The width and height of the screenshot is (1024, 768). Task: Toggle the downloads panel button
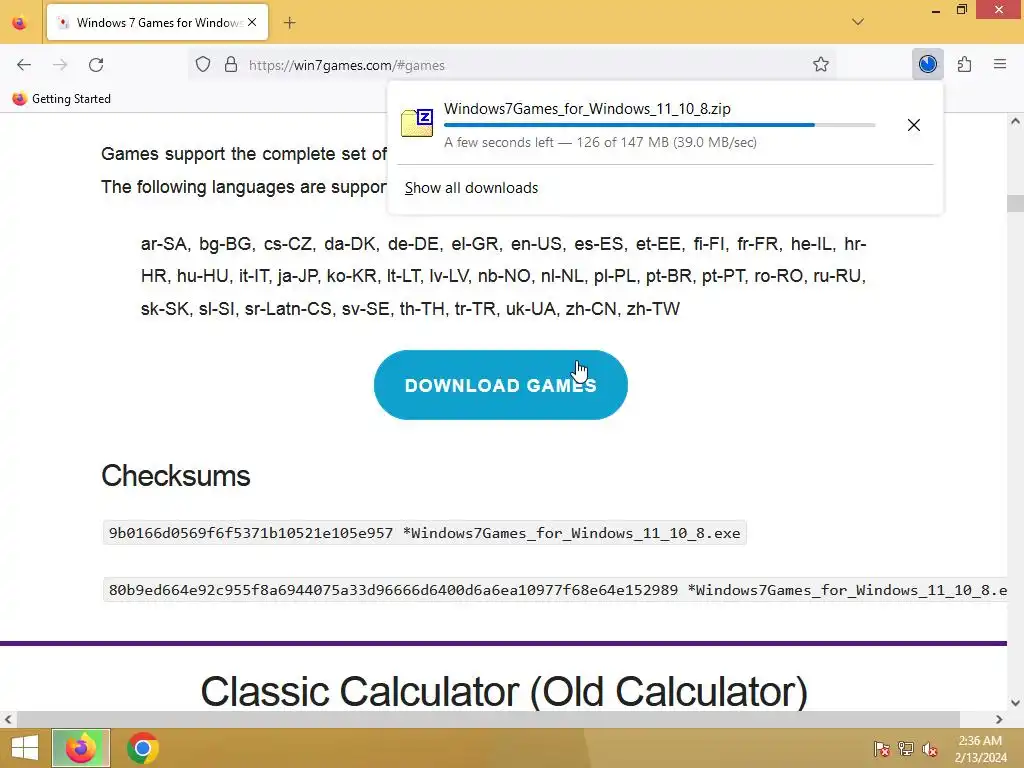[x=927, y=64]
